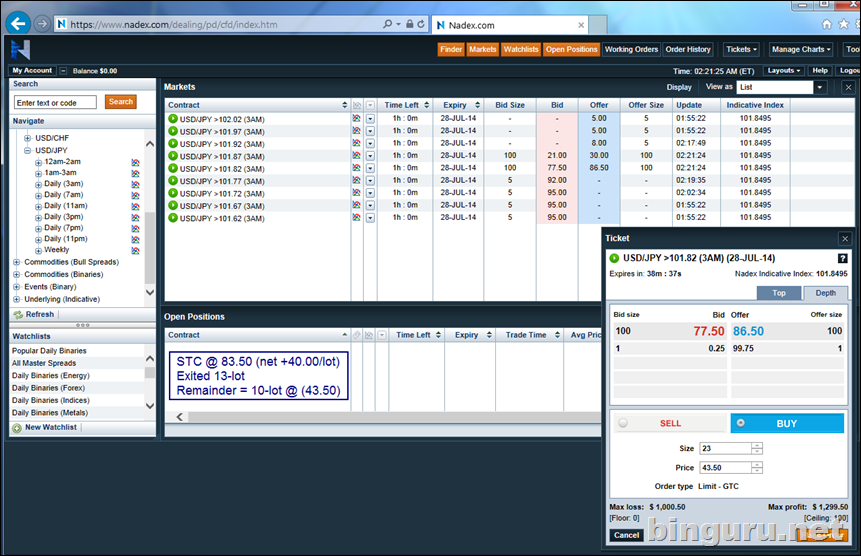
Task: Collapse My Account balance with minus icon
Action: click(63, 71)
